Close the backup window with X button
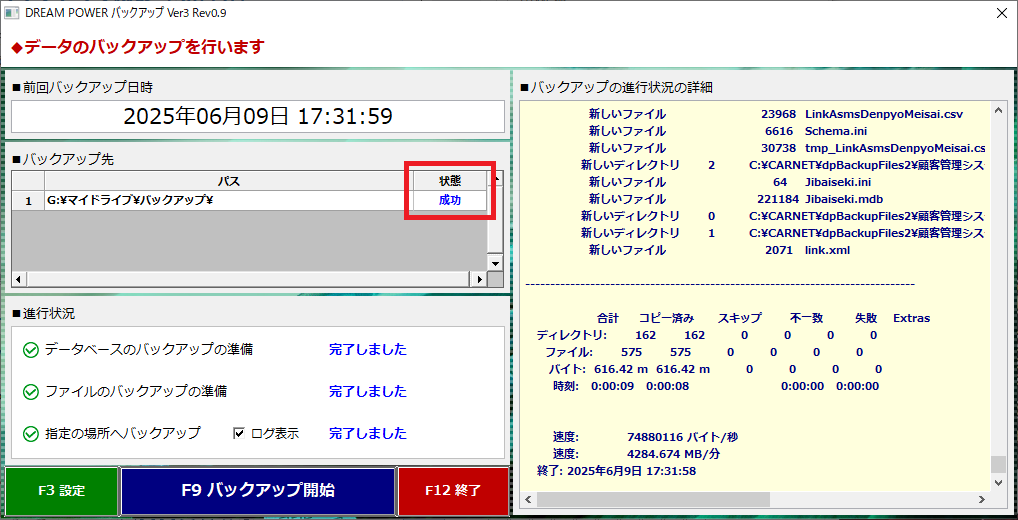Viewport: 1018px width, 520px height. [x=1000, y=12]
